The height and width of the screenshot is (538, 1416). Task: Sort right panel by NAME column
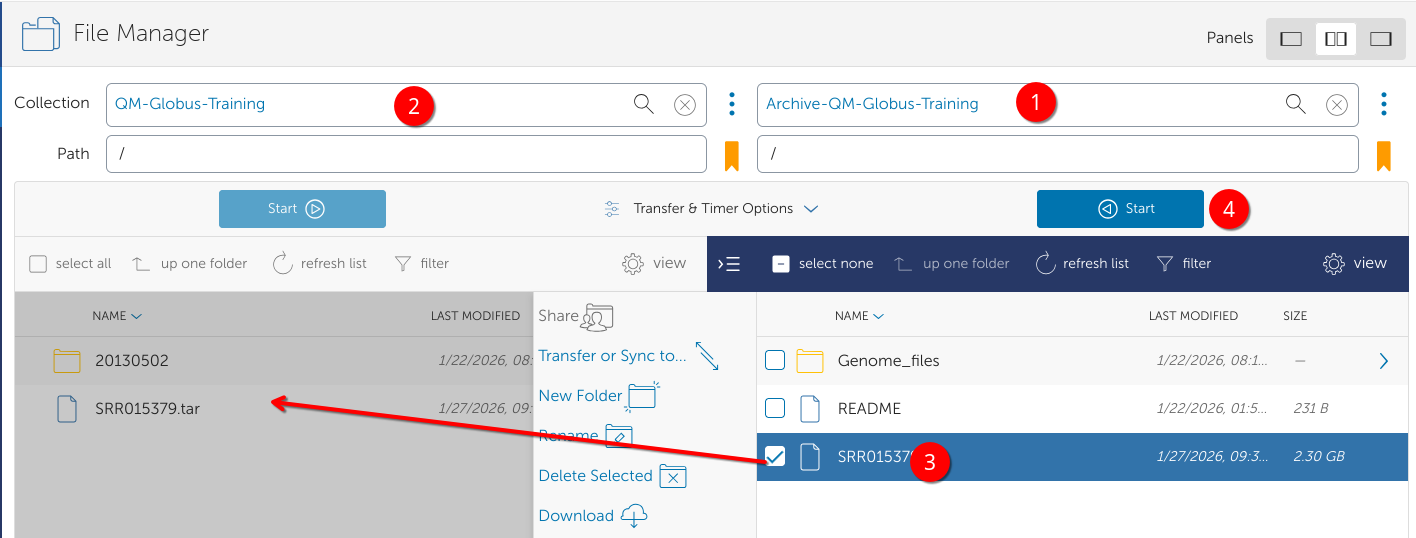tap(857, 316)
